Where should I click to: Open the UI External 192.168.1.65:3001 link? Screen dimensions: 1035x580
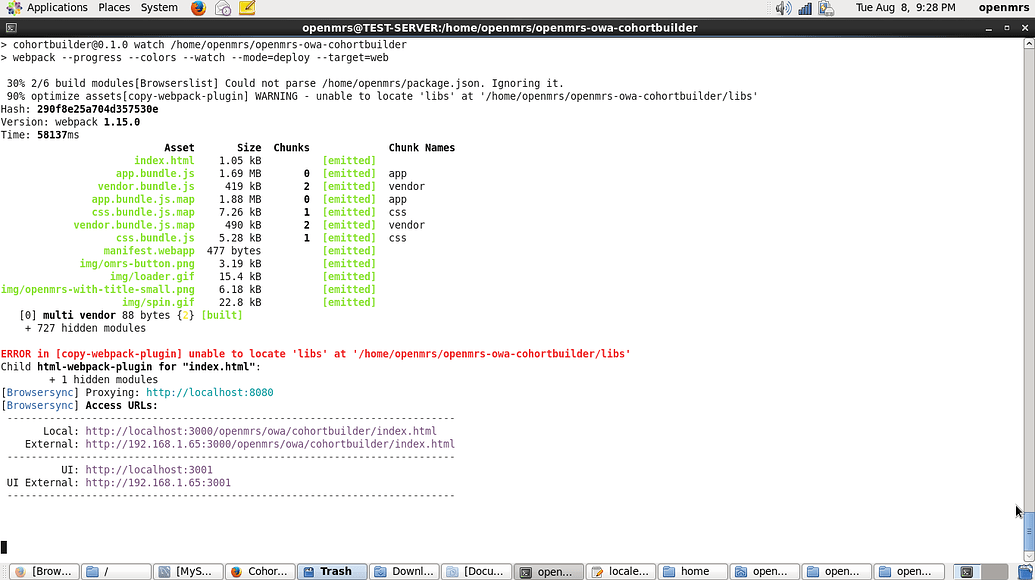click(x=158, y=483)
